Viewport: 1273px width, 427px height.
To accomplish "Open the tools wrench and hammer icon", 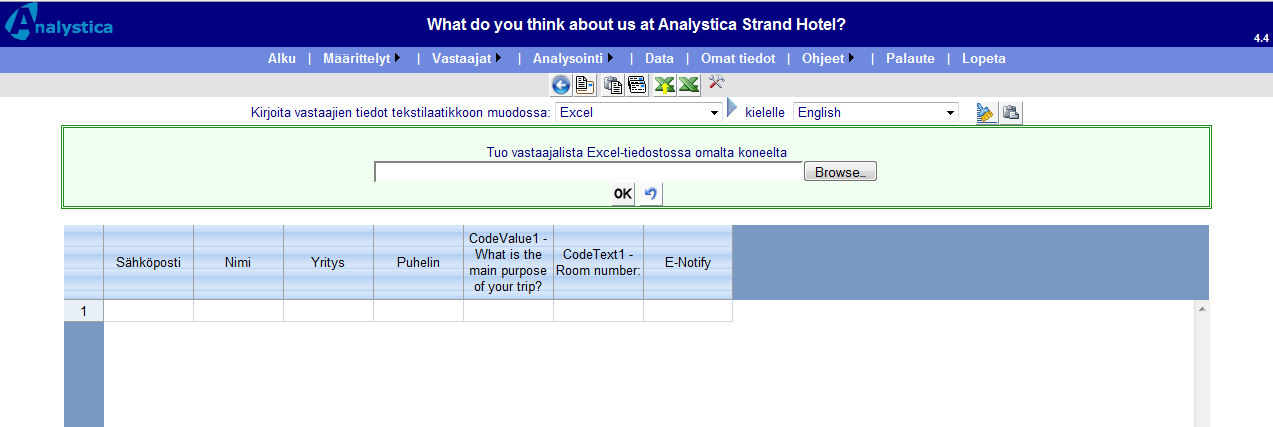I will tap(716, 83).
